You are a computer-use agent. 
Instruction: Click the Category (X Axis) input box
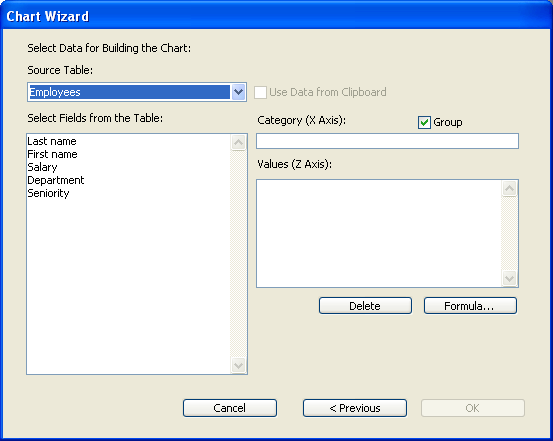pyautogui.click(x=387, y=141)
